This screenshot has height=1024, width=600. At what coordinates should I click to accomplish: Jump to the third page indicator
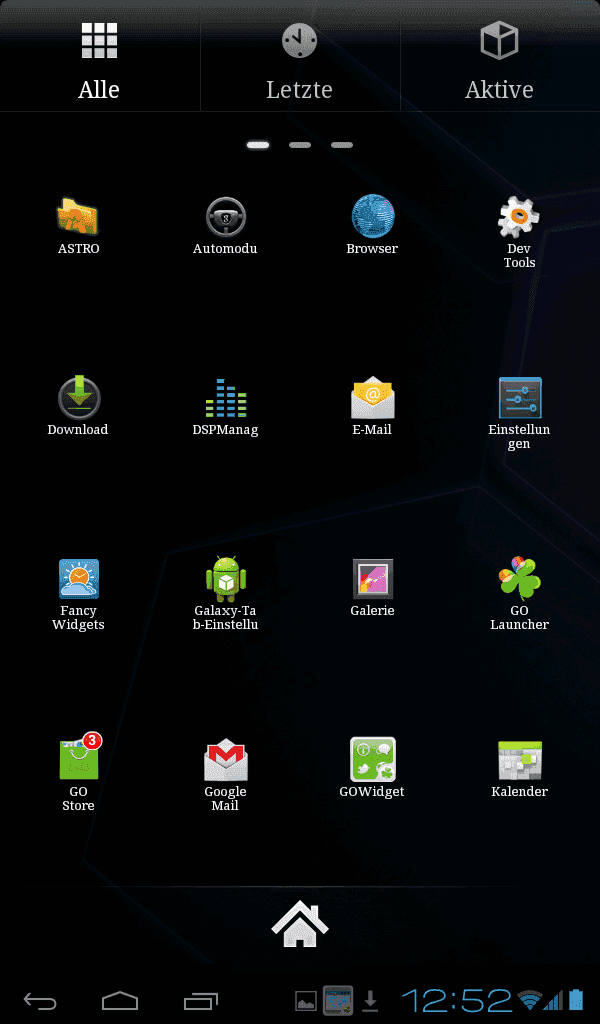click(x=342, y=145)
